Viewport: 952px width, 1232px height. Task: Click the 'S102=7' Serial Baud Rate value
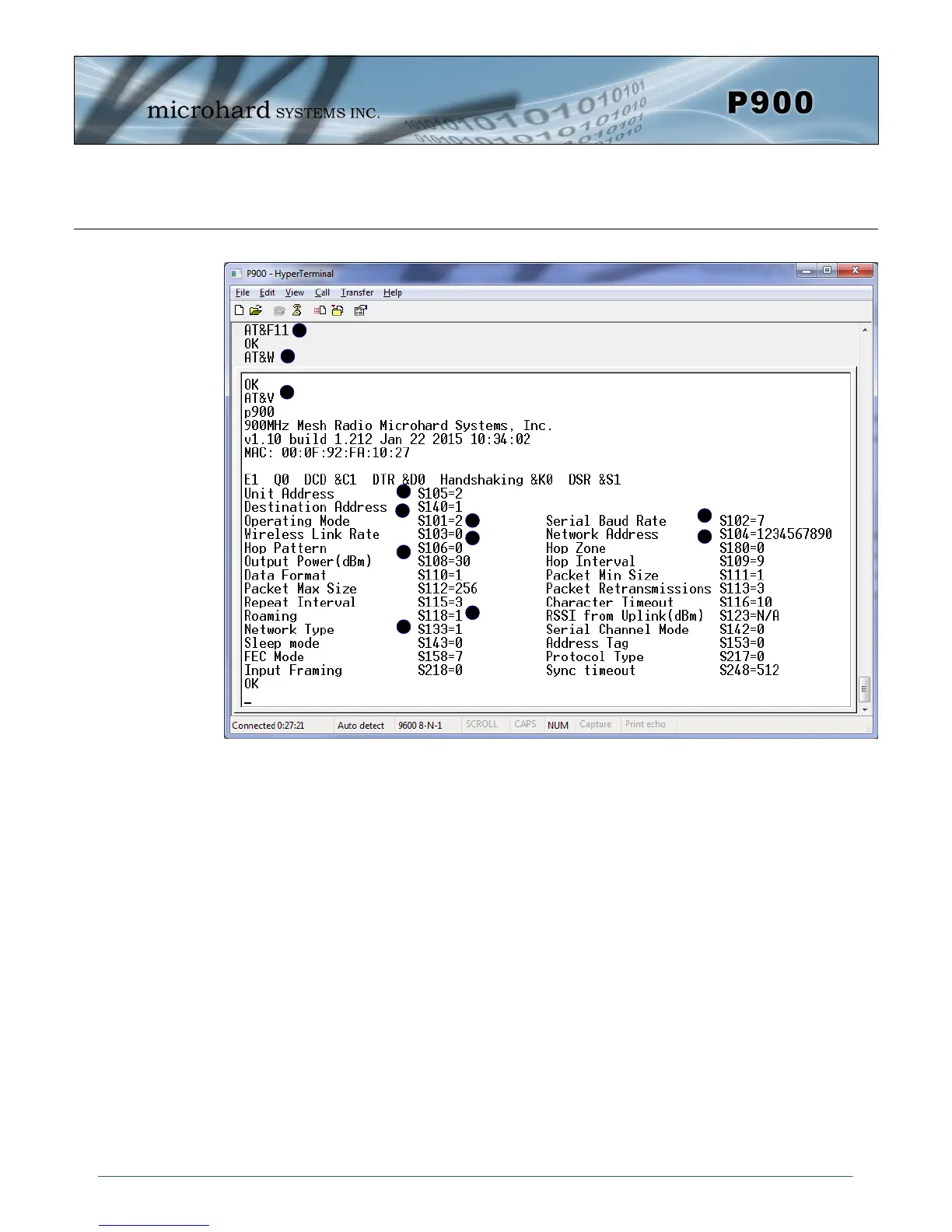click(x=742, y=521)
